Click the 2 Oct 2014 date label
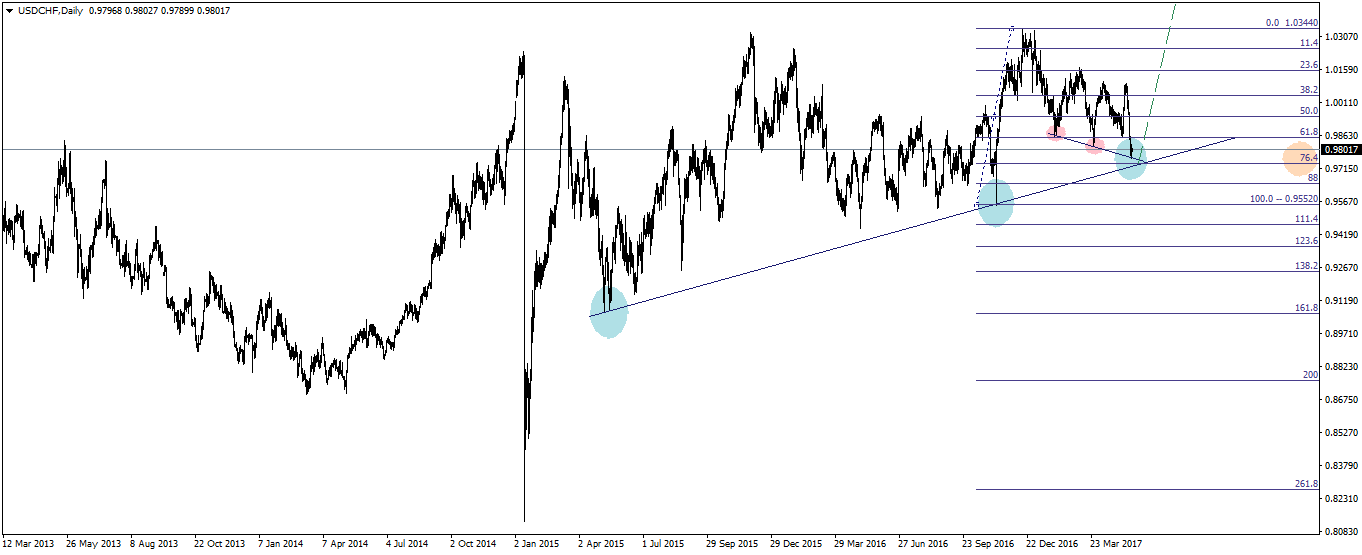 474,544
